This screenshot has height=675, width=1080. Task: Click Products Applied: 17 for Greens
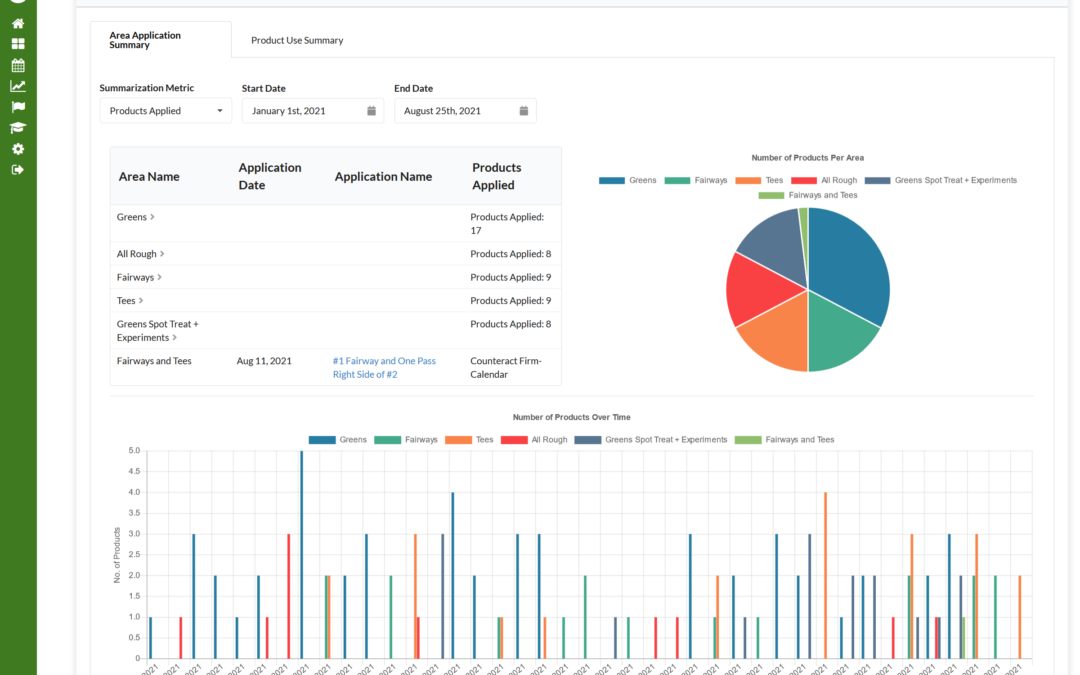507,224
